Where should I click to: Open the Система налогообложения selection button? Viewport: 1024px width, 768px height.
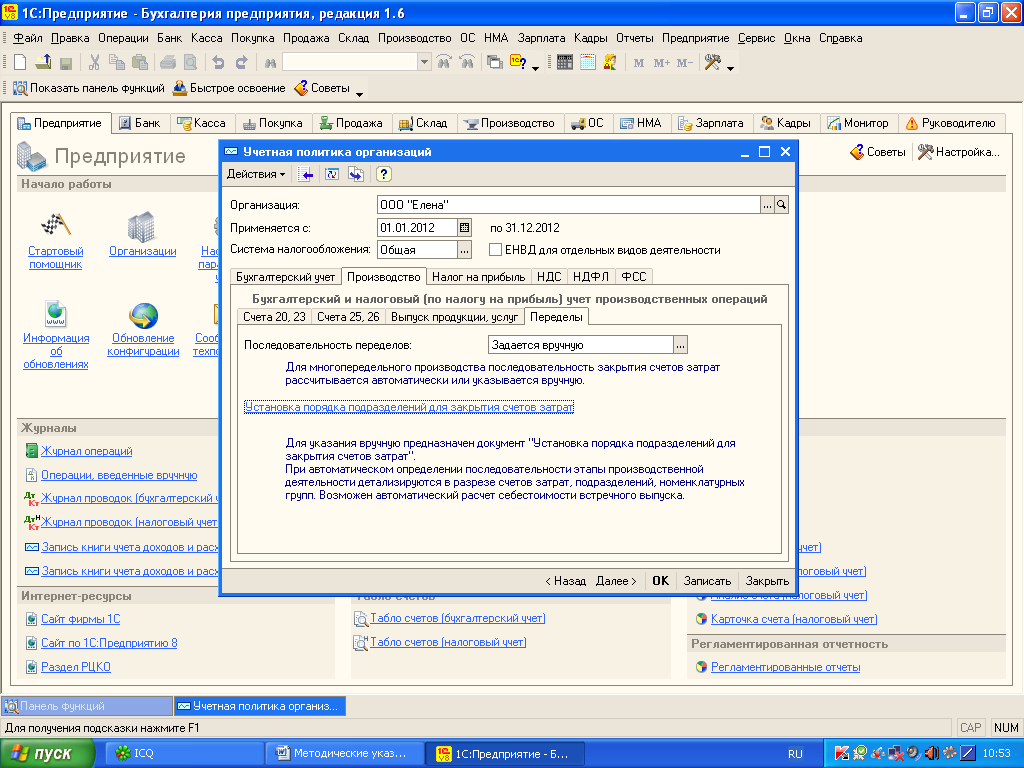pyautogui.click(x=464, y=249)
